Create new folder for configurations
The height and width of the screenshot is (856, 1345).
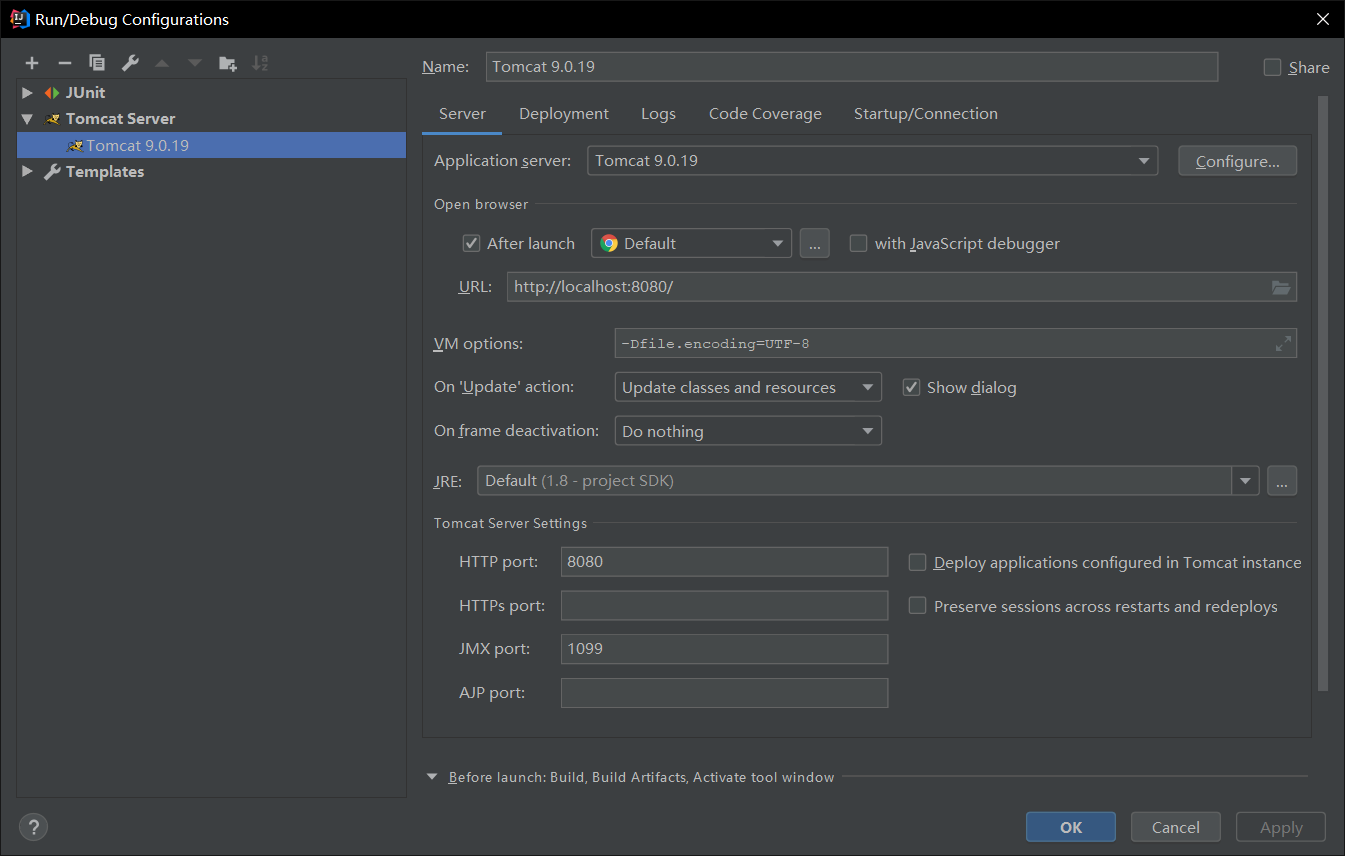tap(228, 63)
